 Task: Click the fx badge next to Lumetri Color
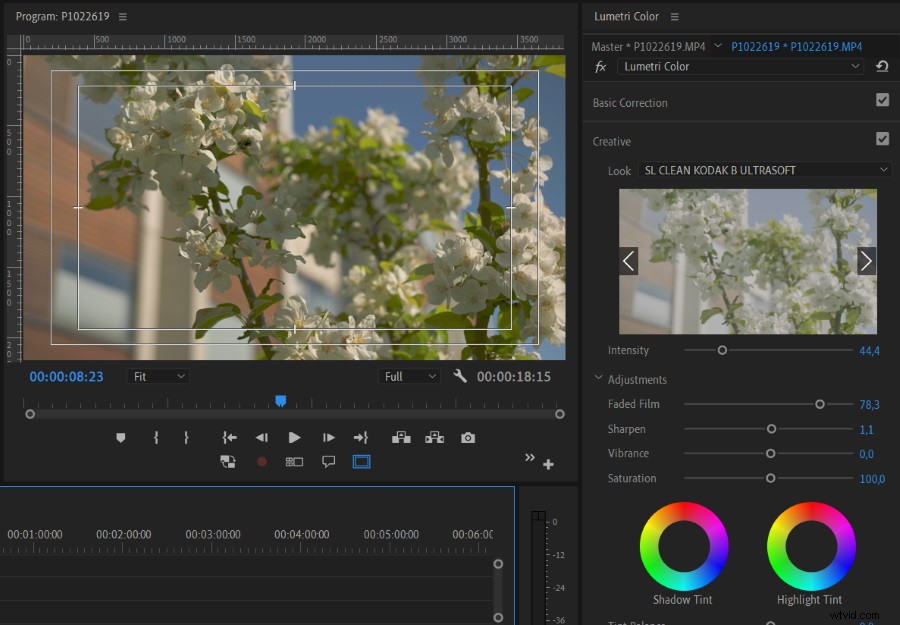(600, 67)
